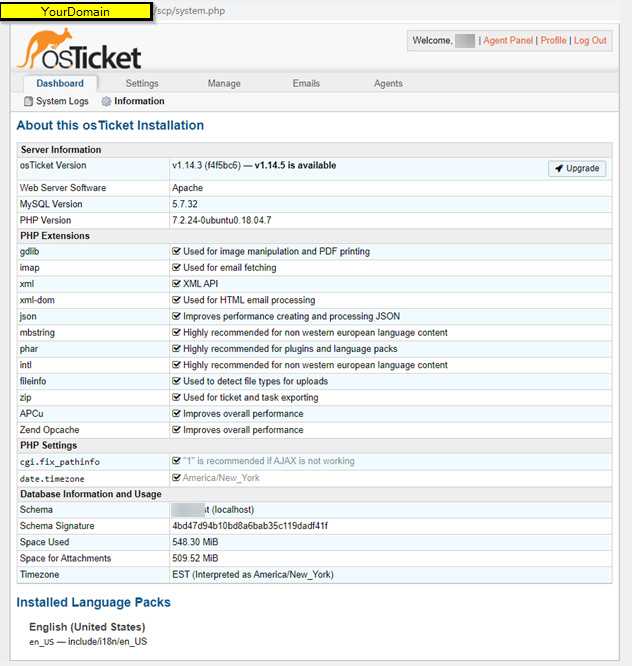
Task: Click the Log Out link
Action: pos(590,41)
